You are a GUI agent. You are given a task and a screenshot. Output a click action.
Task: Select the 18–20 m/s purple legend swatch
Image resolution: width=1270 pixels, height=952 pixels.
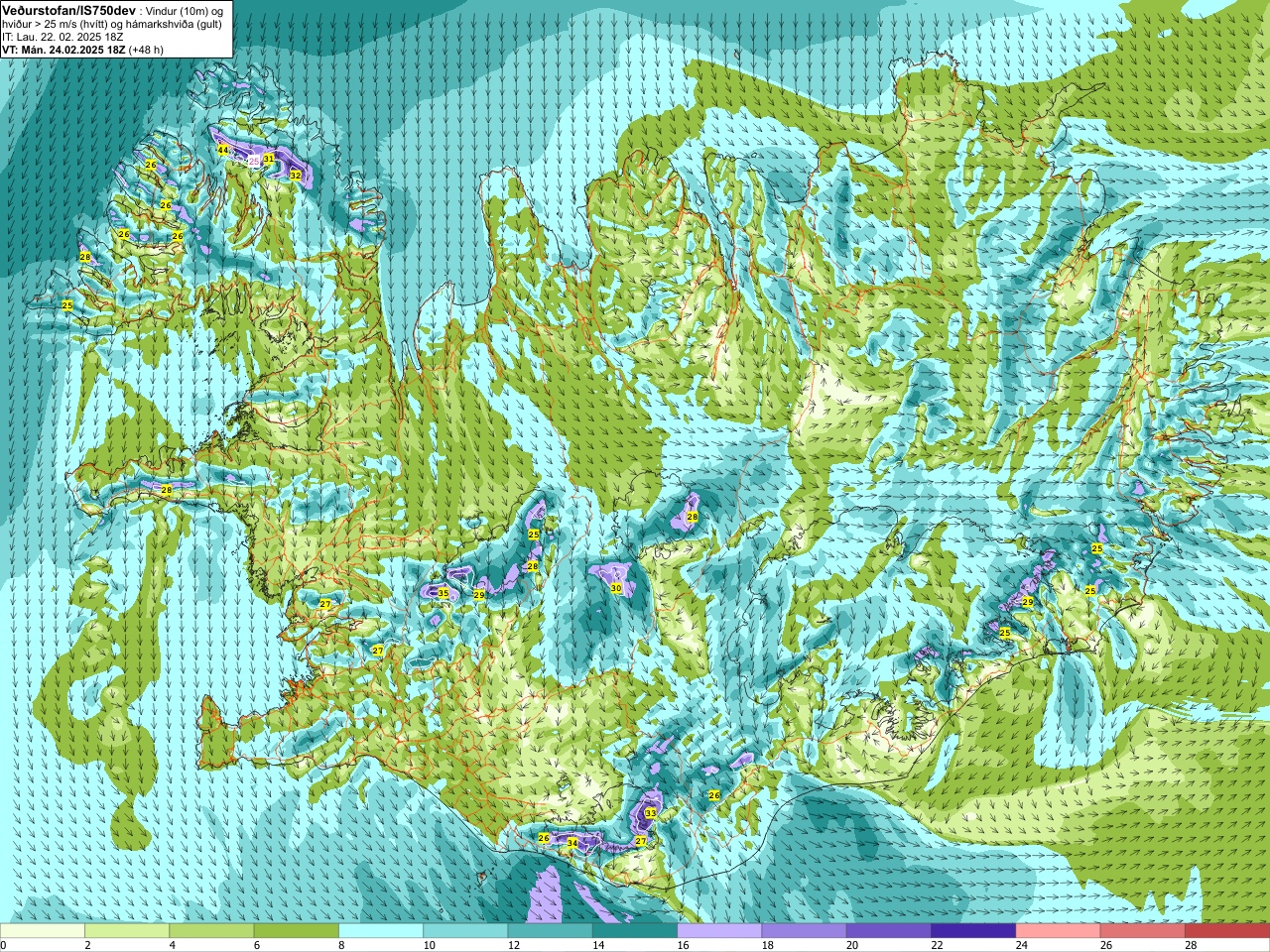(805, 931)
